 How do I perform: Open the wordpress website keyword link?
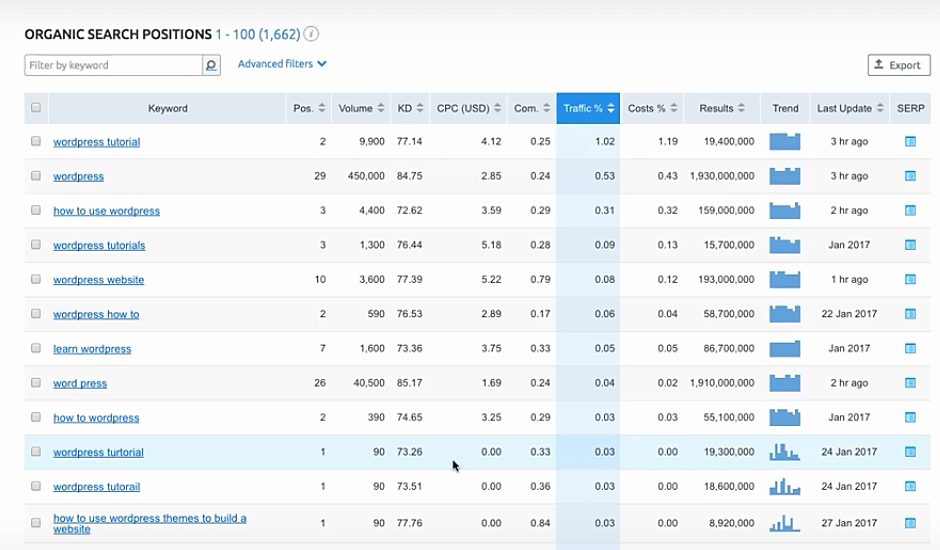click(98, 280)
